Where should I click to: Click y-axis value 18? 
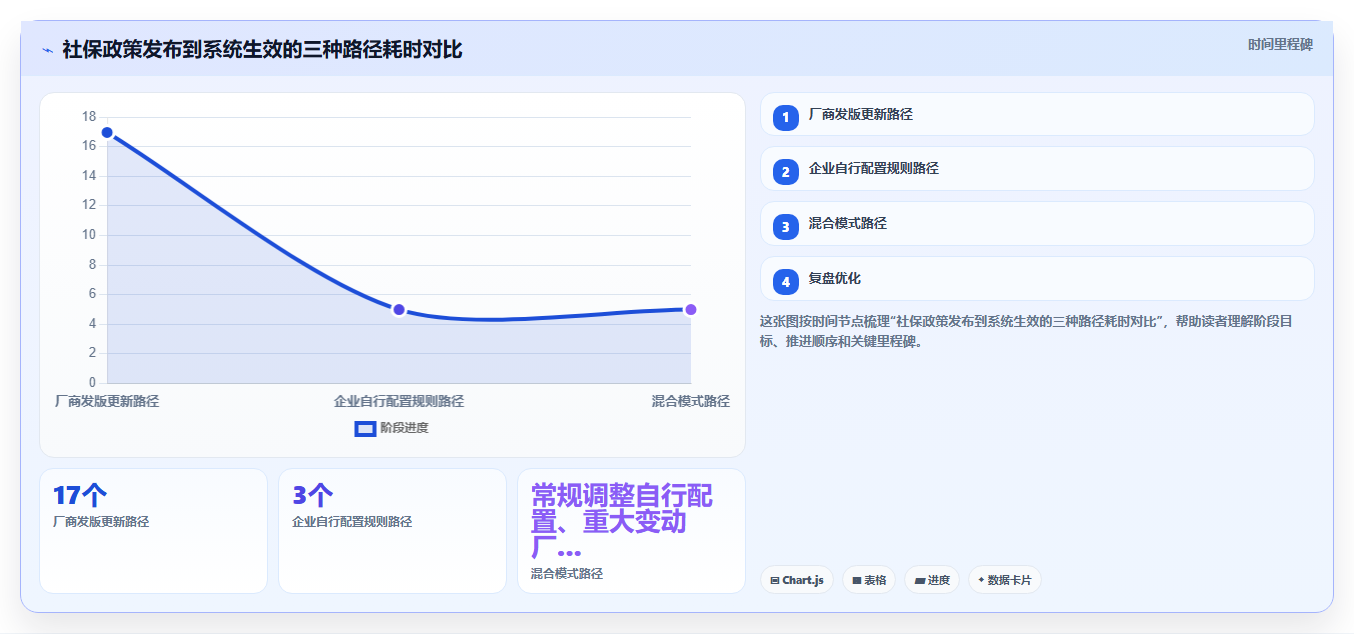[89, 117]
